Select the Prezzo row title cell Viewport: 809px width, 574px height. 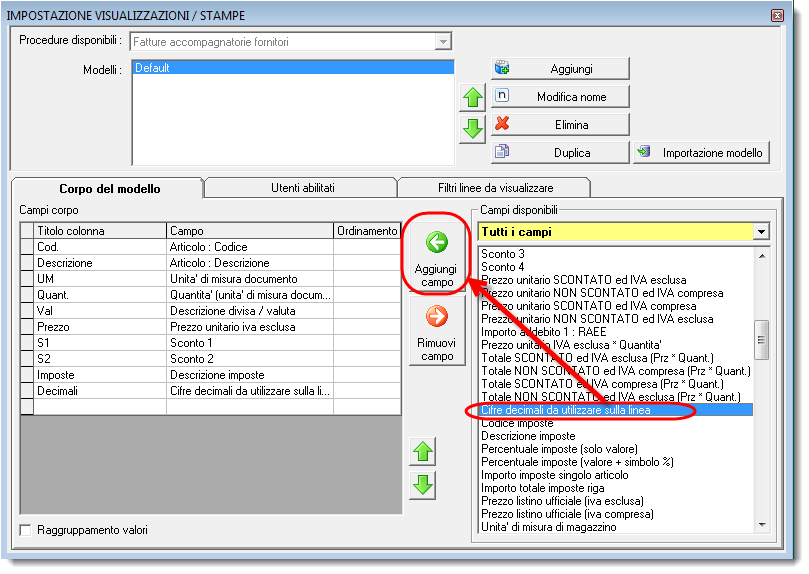coord(100,327)
